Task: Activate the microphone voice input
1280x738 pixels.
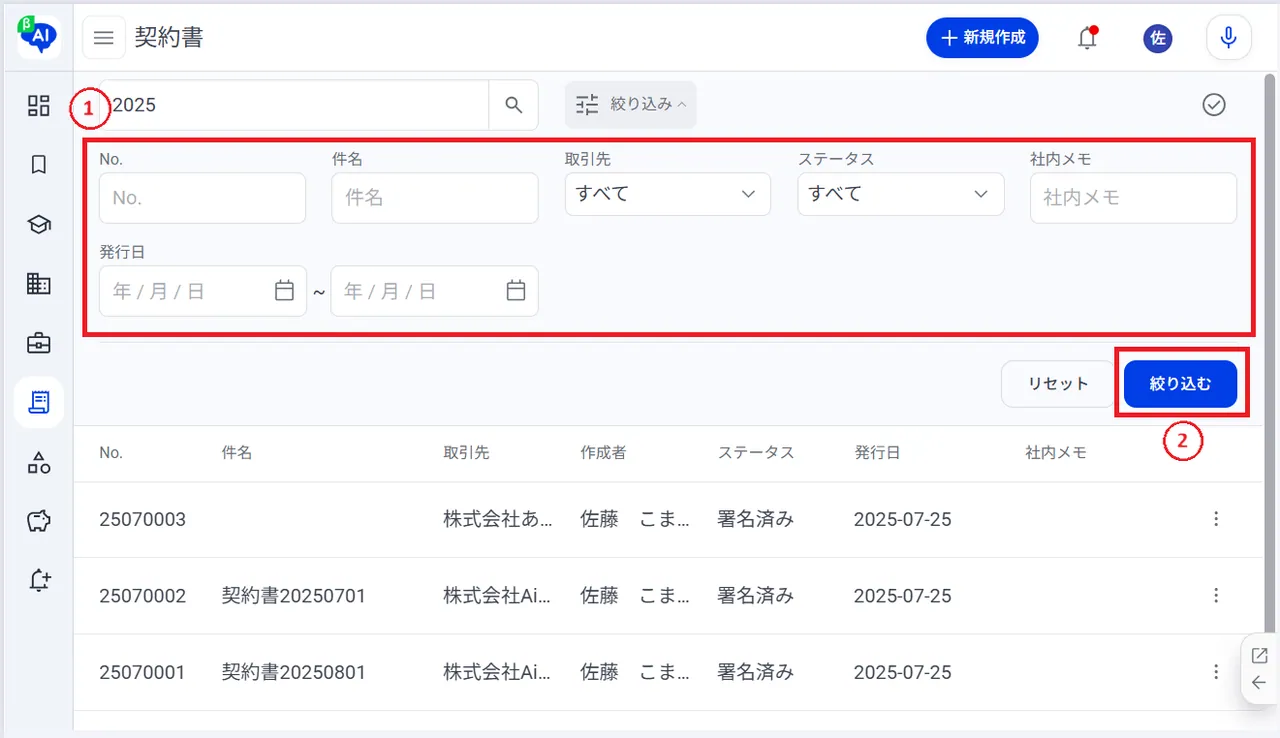Action: click(1229, 38)
